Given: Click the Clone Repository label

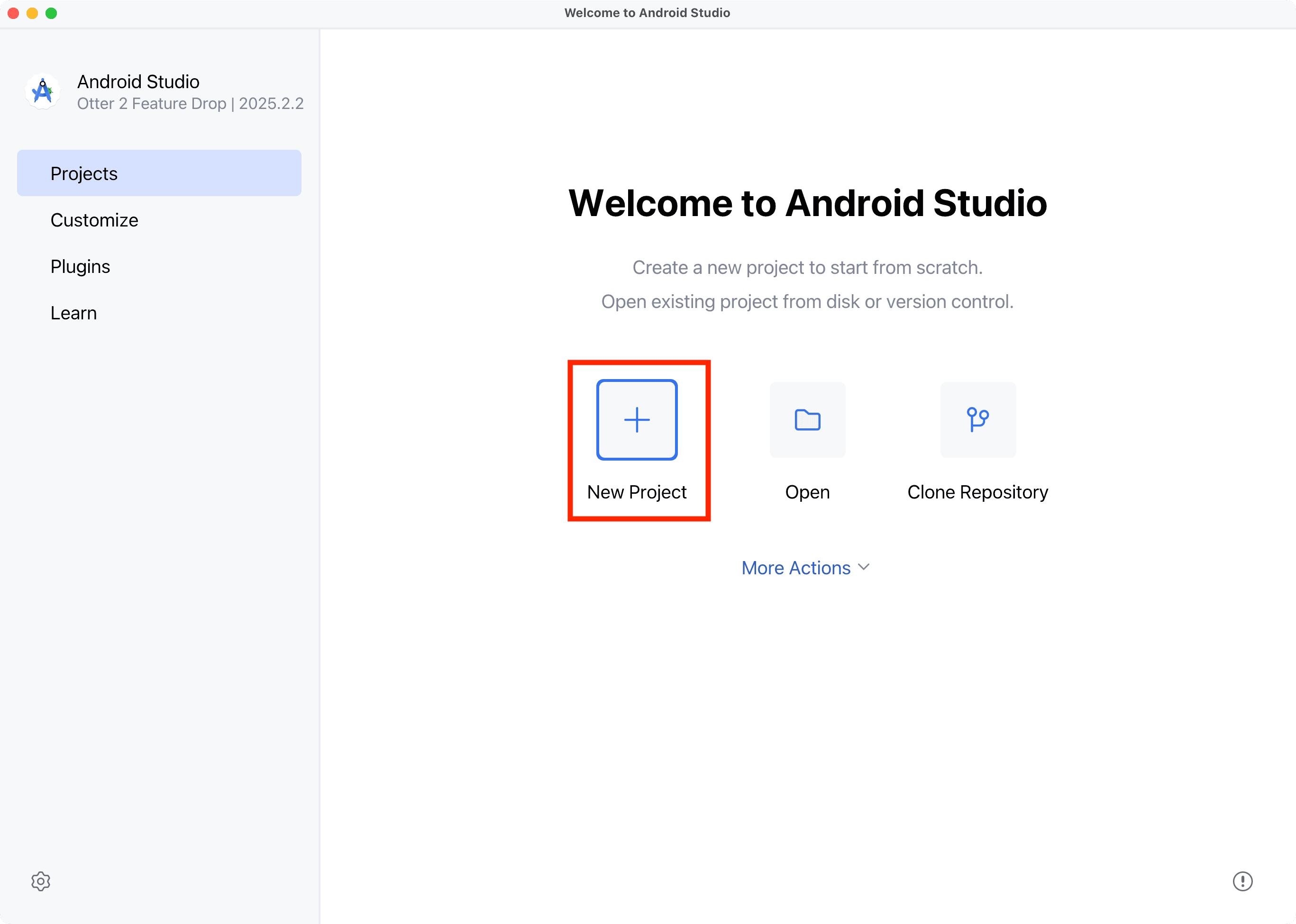Looking at the screenshot, I should pyautogui.click(x=977, y=492).
